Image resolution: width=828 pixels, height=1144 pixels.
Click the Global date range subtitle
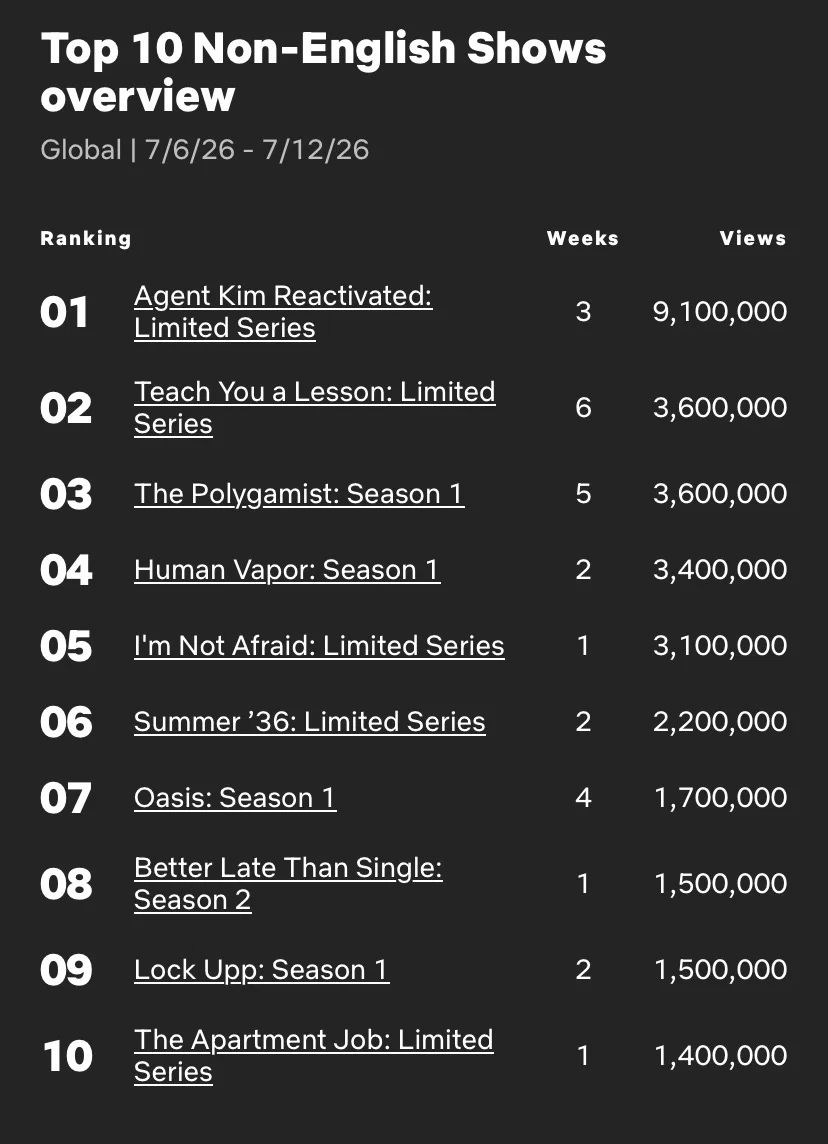(205, 150)
